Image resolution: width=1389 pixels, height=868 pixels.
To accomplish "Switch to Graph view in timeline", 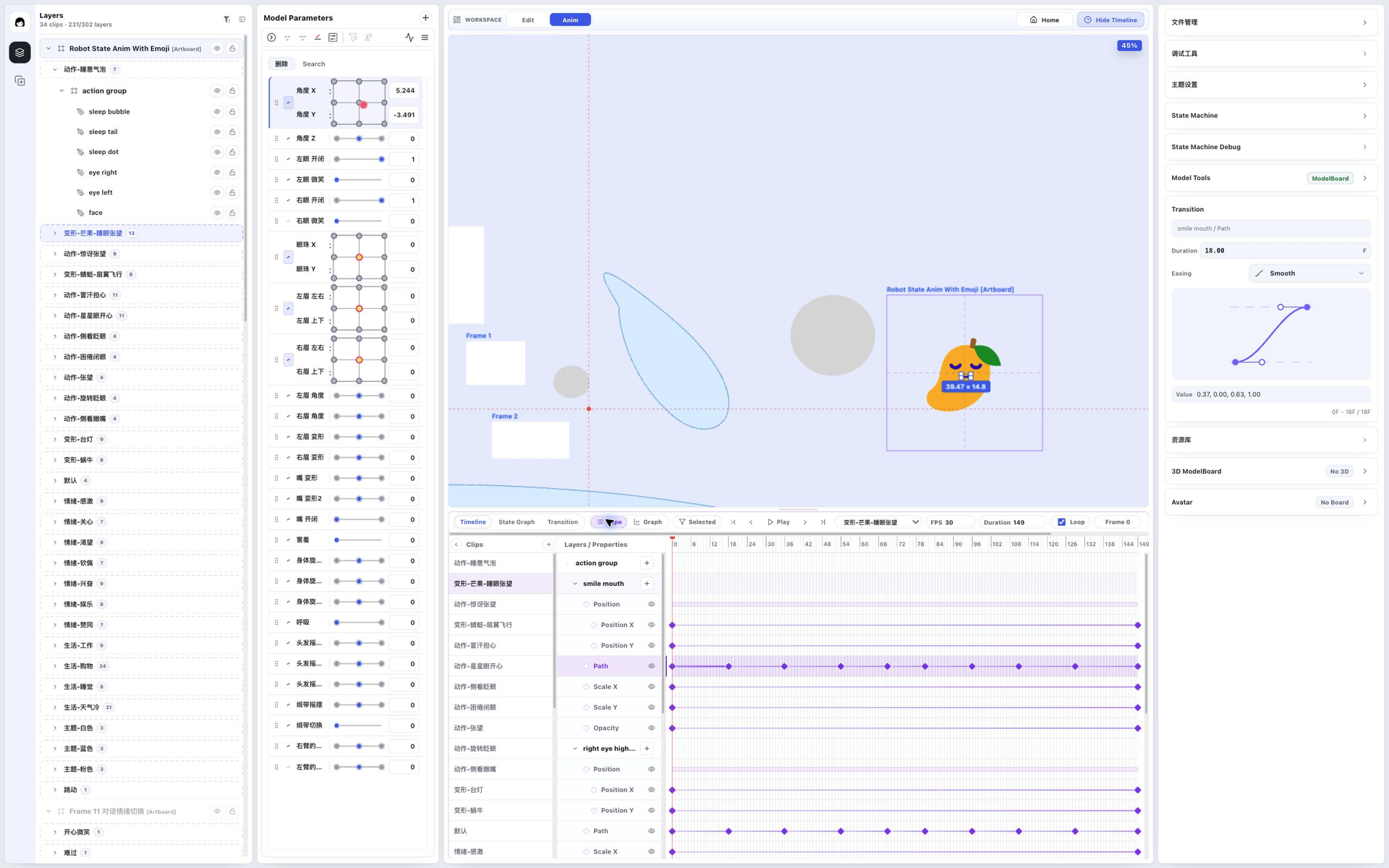I will tap(648, 522).
